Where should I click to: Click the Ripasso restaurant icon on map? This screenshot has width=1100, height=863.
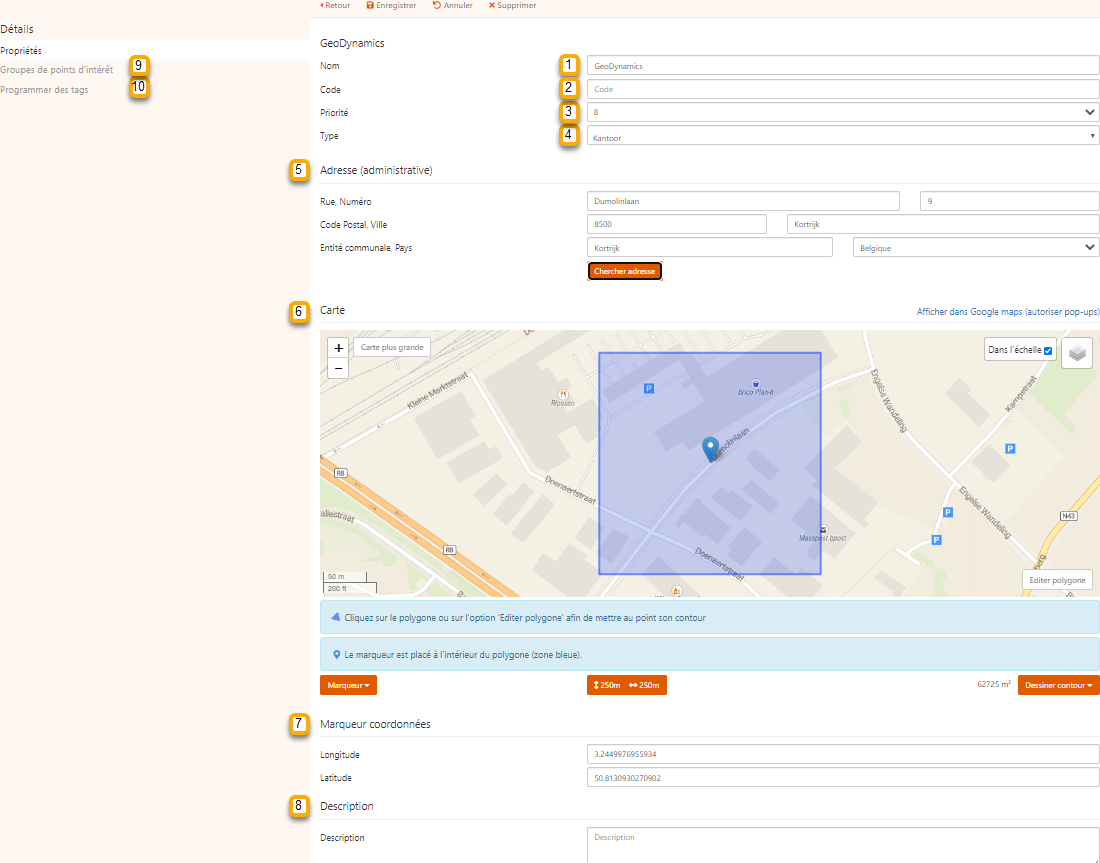pos(564,394)
